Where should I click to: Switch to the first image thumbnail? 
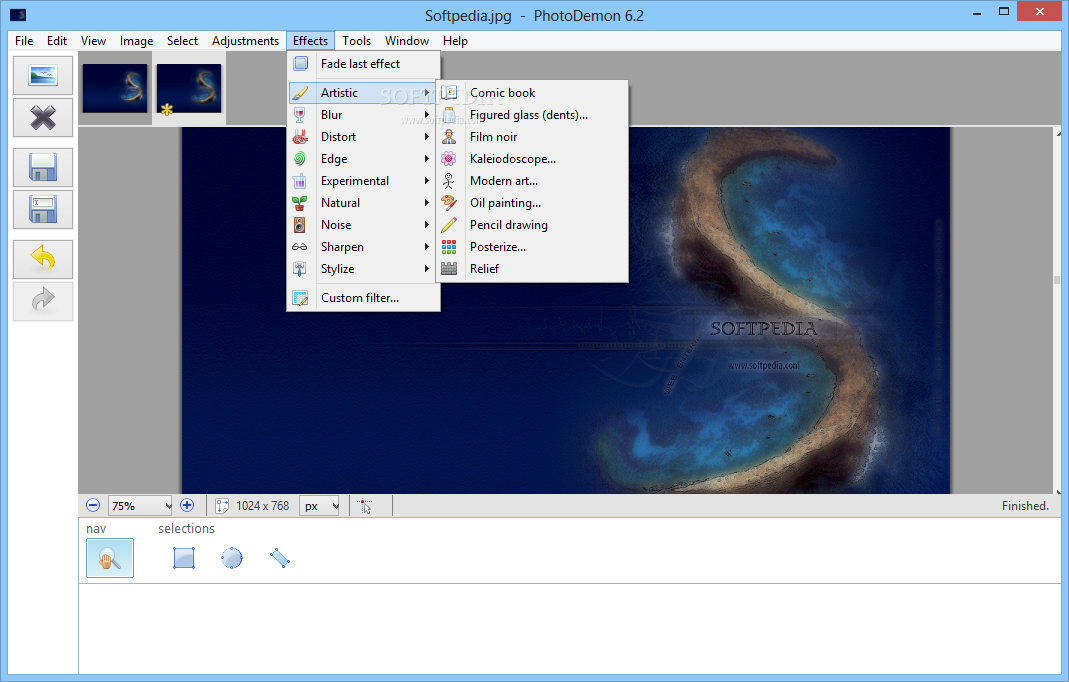115,89
